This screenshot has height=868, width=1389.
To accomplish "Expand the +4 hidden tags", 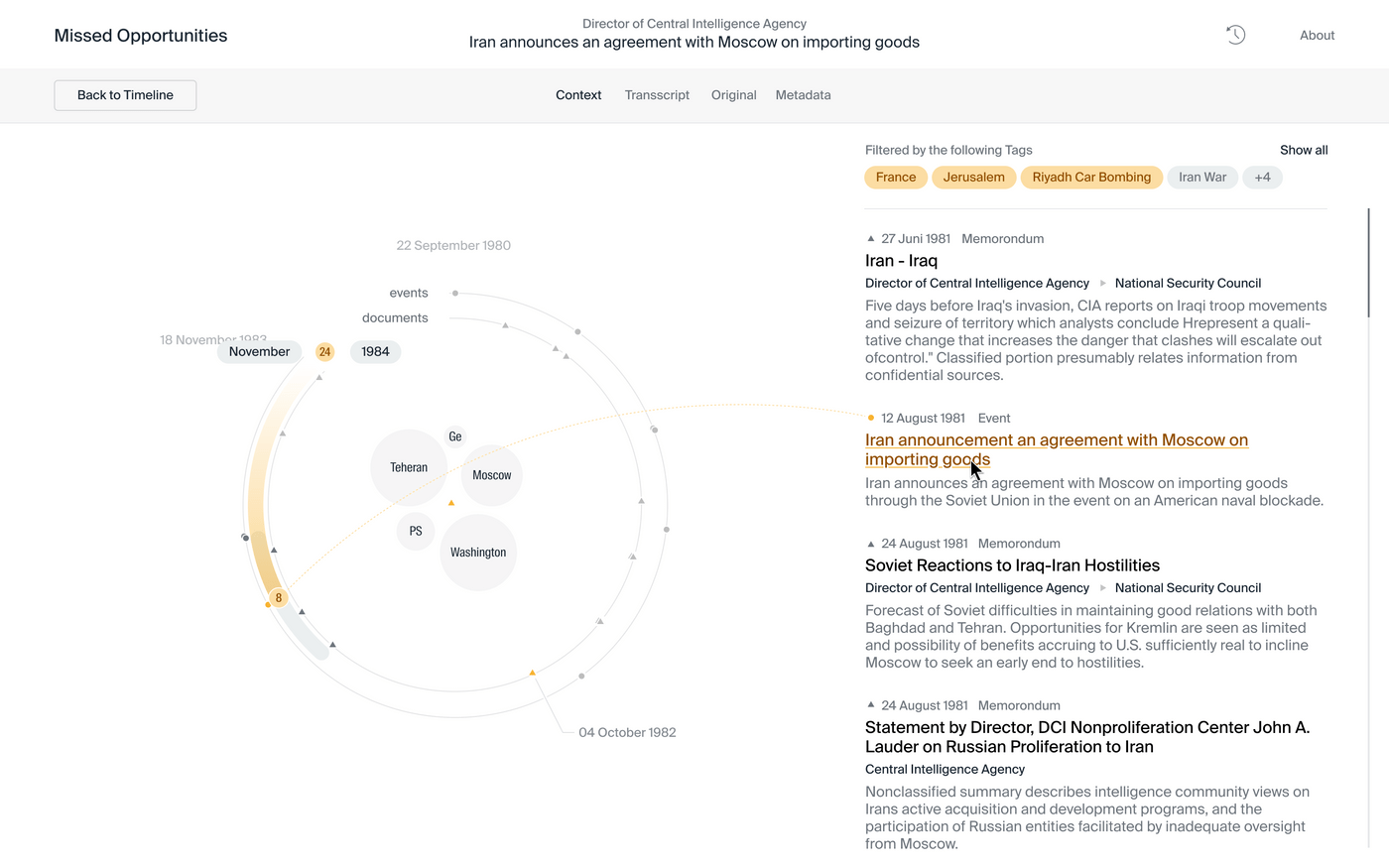I will [x=1262, y=178].
